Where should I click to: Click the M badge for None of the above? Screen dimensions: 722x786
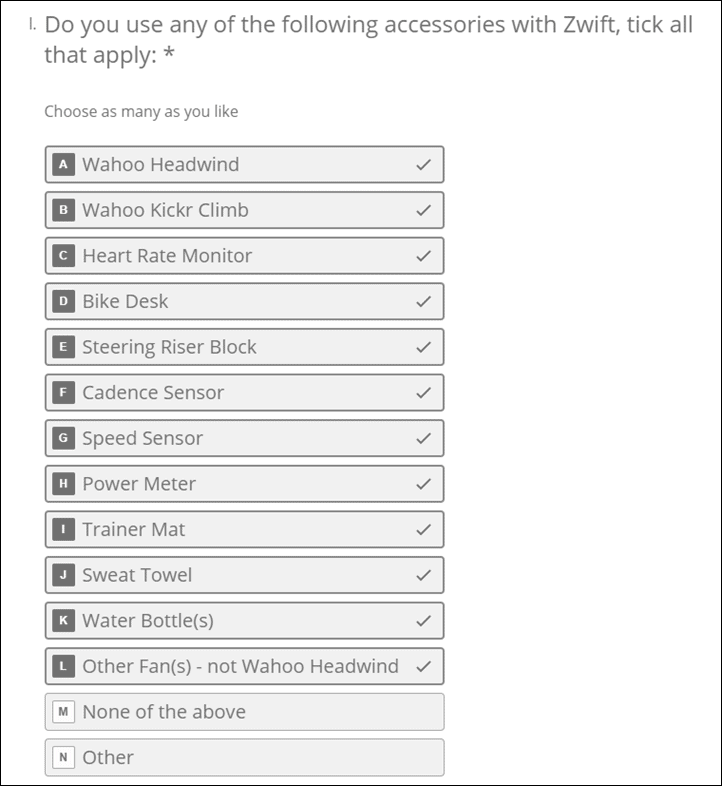[x=63, y=712]
